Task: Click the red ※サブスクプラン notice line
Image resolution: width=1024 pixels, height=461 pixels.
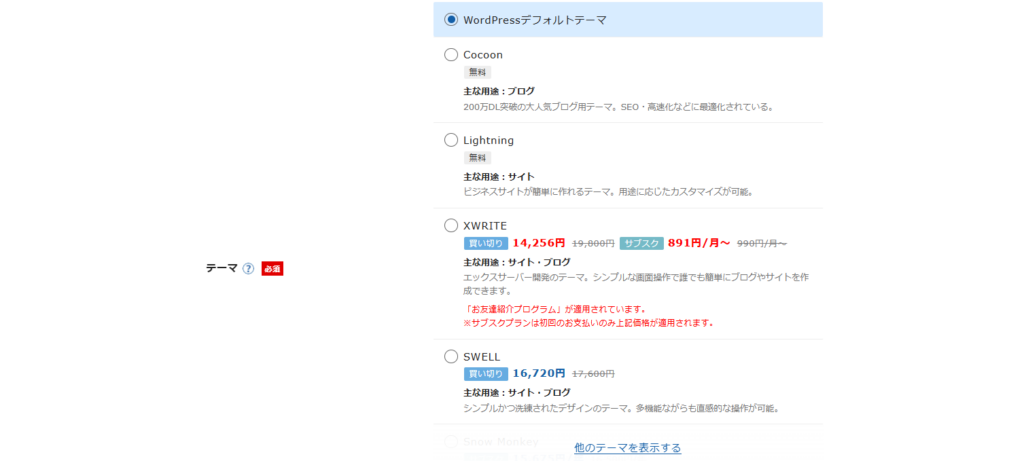Action: [588, 323]
